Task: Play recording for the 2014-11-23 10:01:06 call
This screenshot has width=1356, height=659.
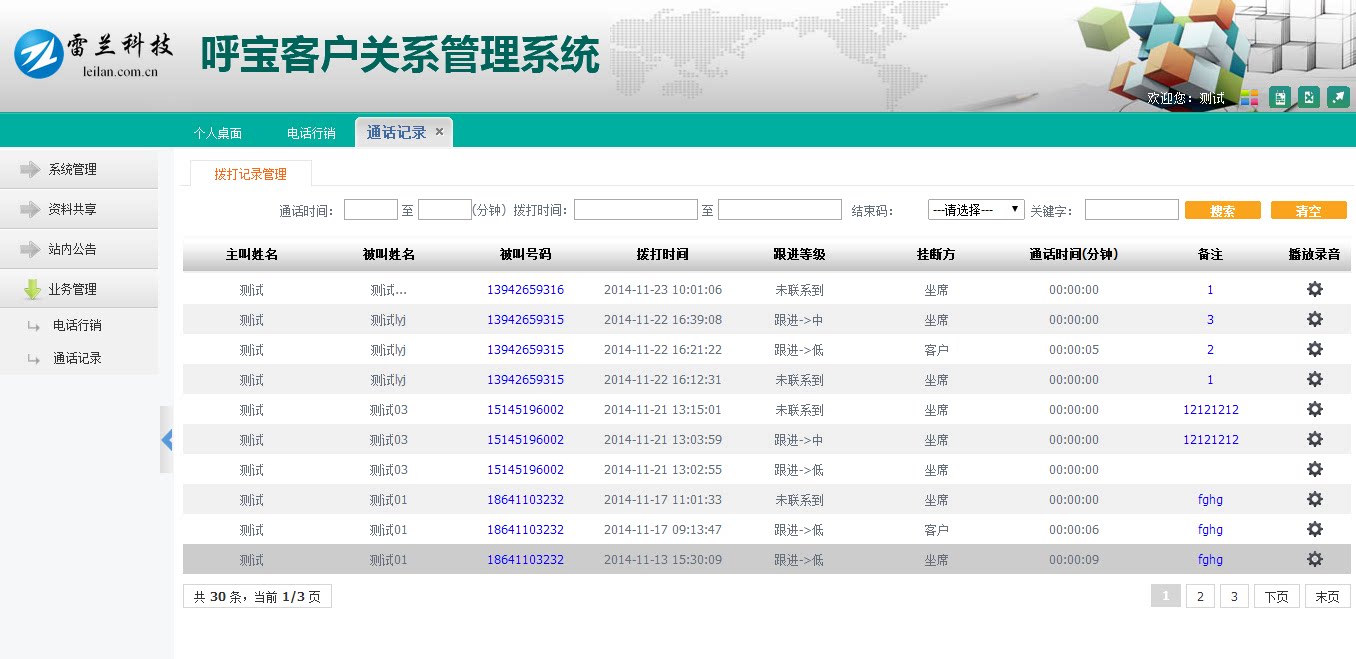Action: click(1314, 289)
